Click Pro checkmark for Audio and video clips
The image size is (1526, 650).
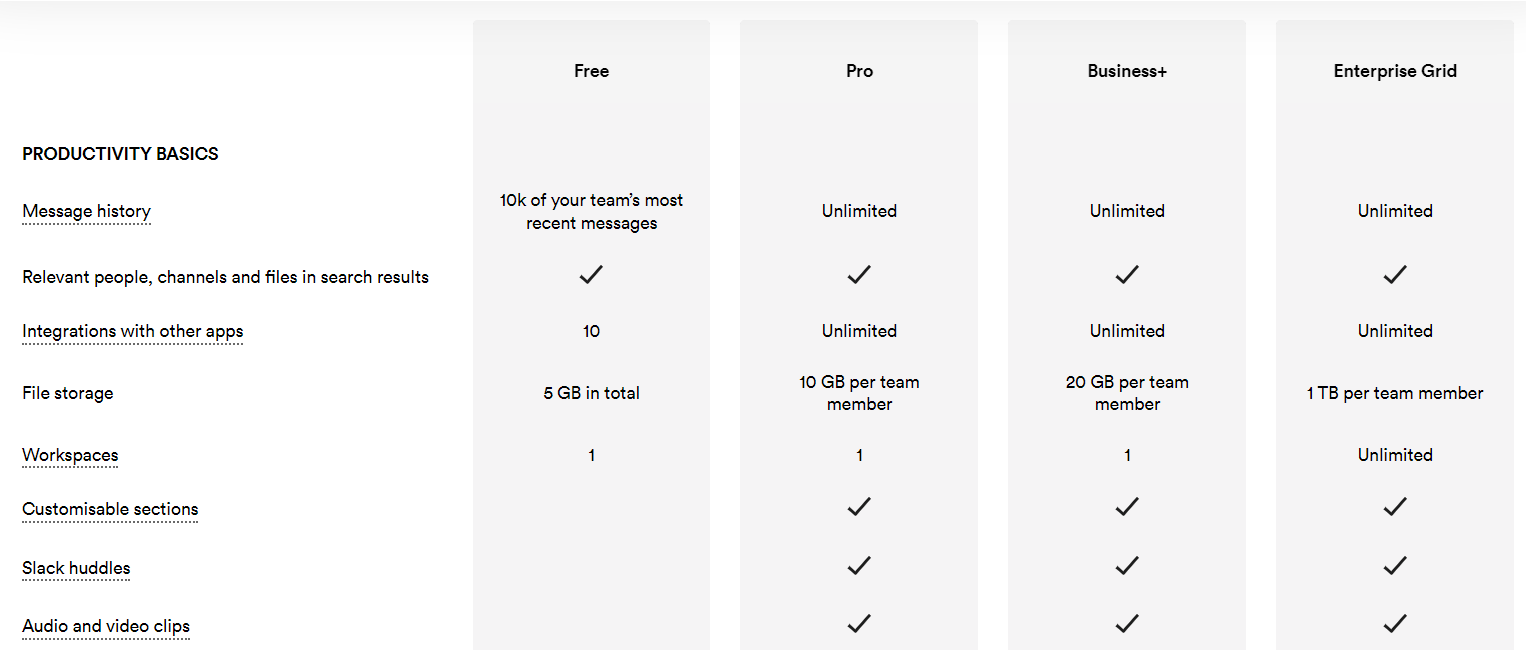(x=859, y=624)
